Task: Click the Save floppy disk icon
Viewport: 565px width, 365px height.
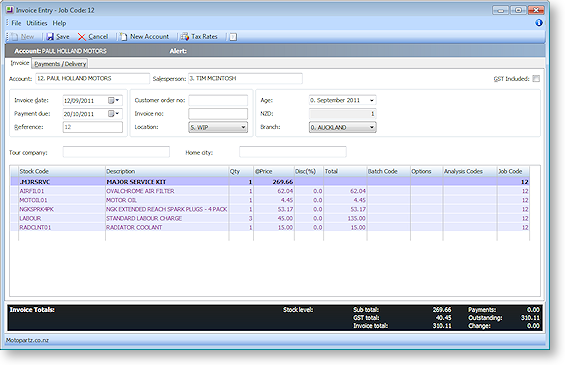Action: [50, 37]
